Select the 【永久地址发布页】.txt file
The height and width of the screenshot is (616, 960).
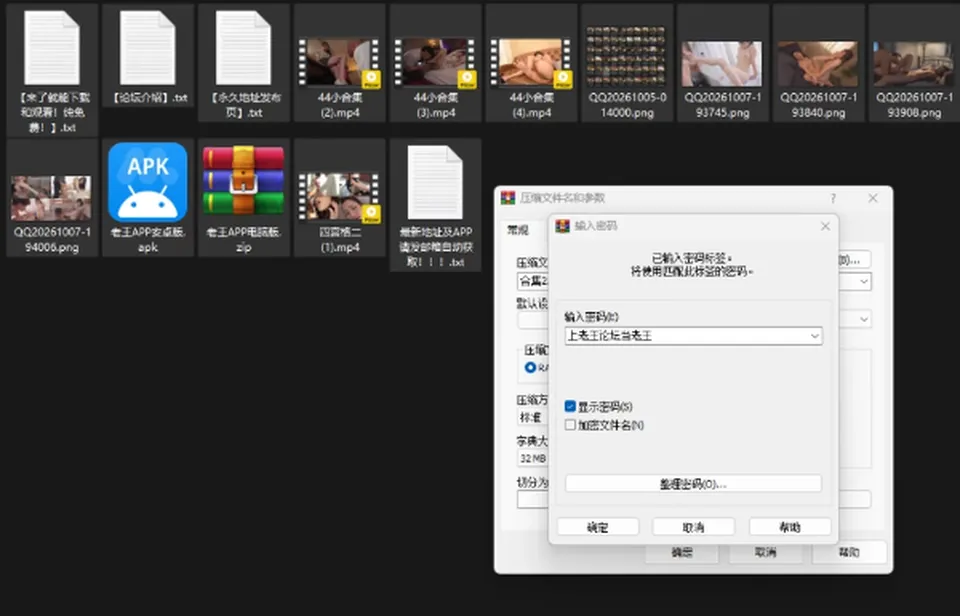[244, 62]
